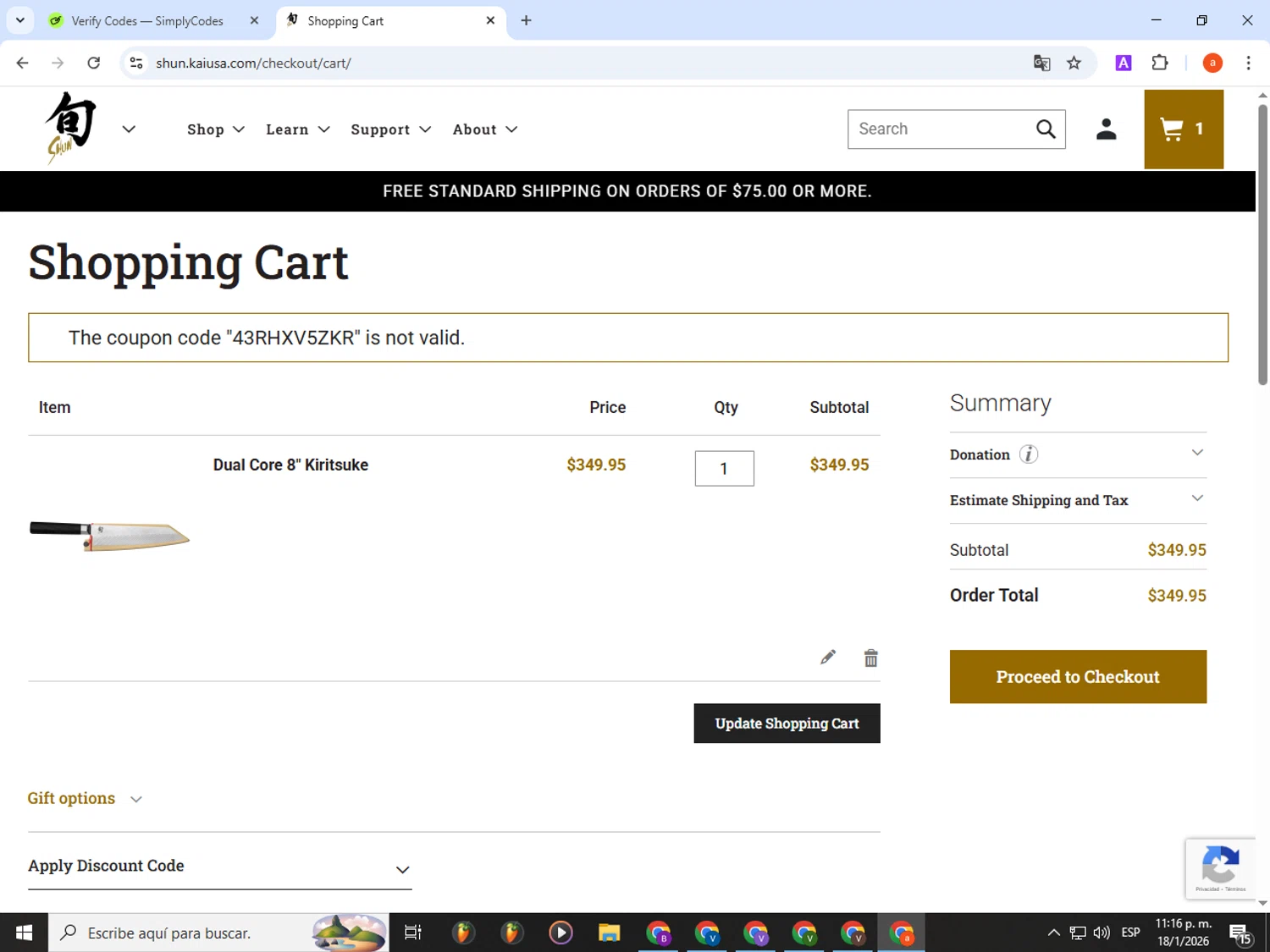Click the Donation info icon
The image size is (1270, 952).
click(x=1029, y=454)
